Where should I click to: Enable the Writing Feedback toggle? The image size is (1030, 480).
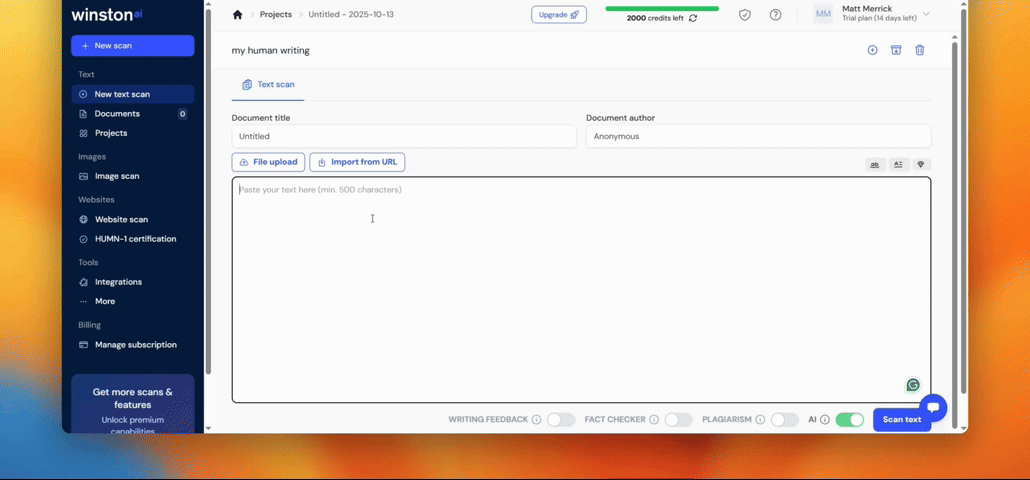[x=561, y=420]
